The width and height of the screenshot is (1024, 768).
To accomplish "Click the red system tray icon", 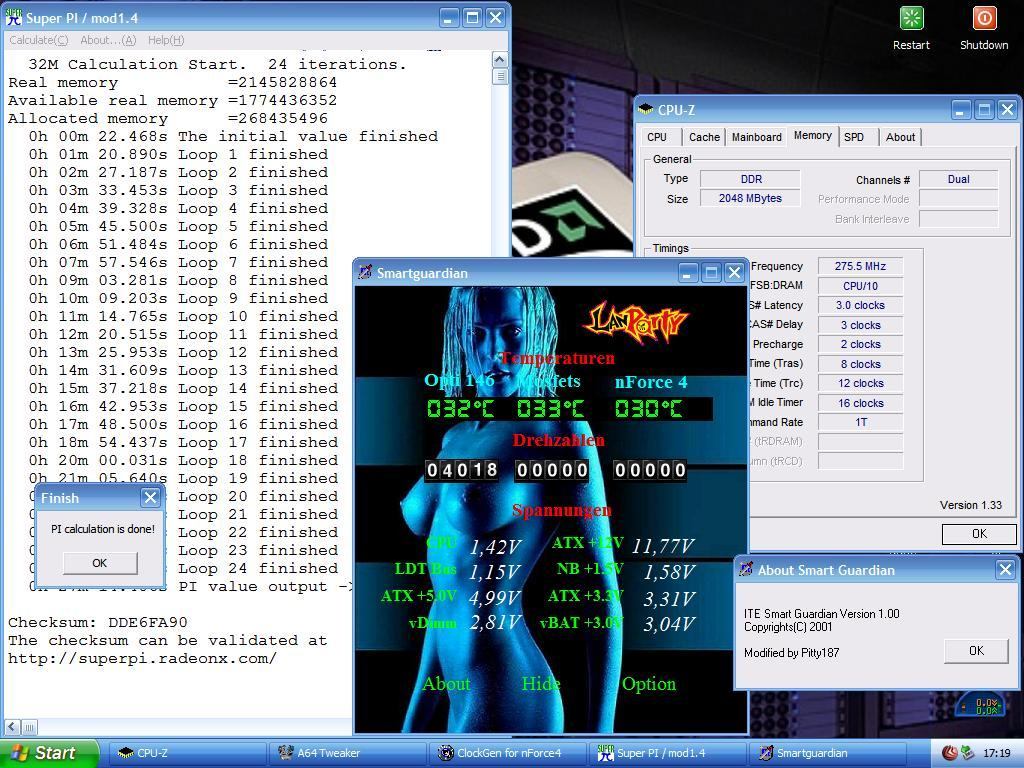I will click(949, 753).
